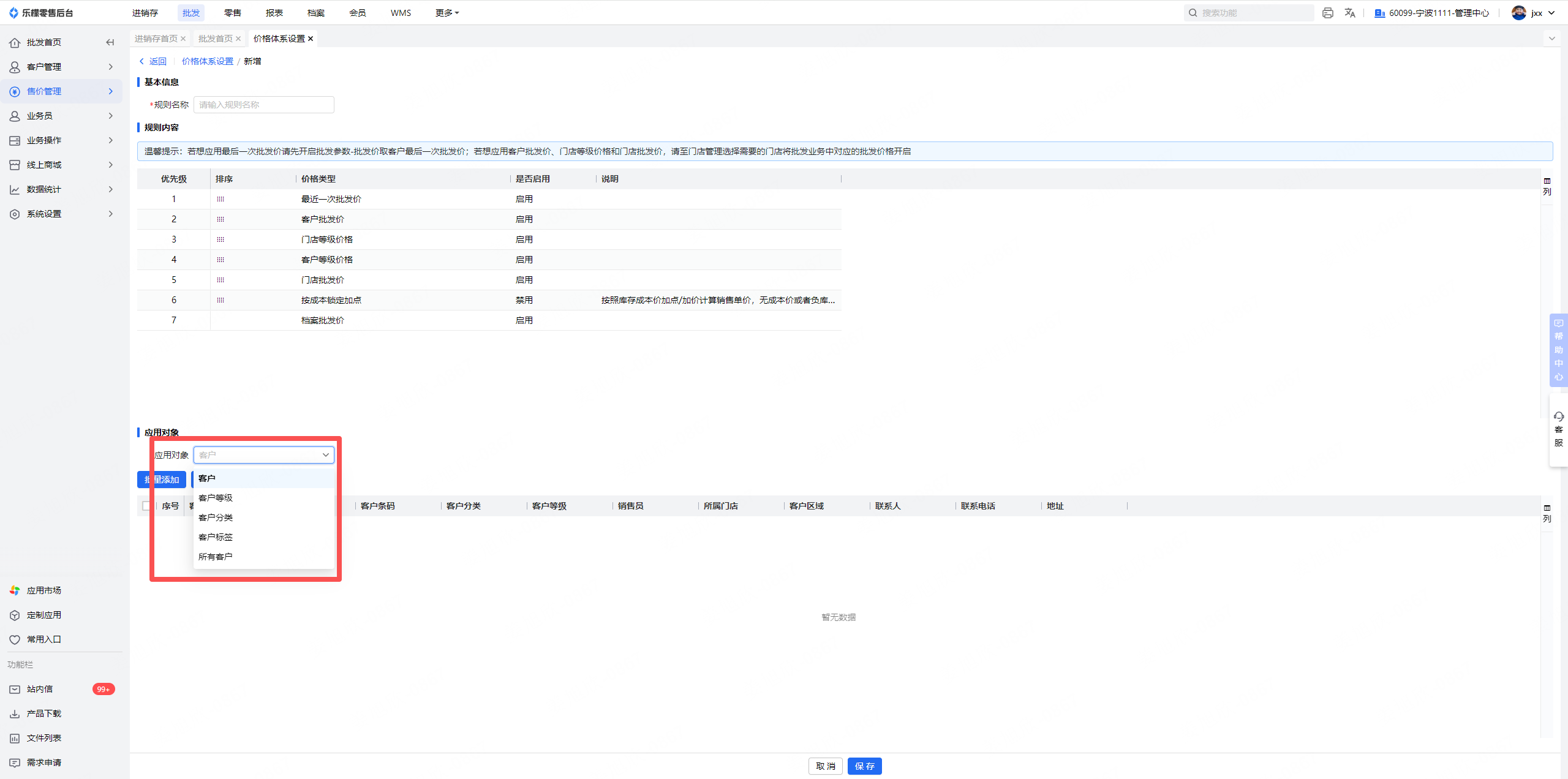Collapse the sidebar using the arrow icon

tap(110, 42)
